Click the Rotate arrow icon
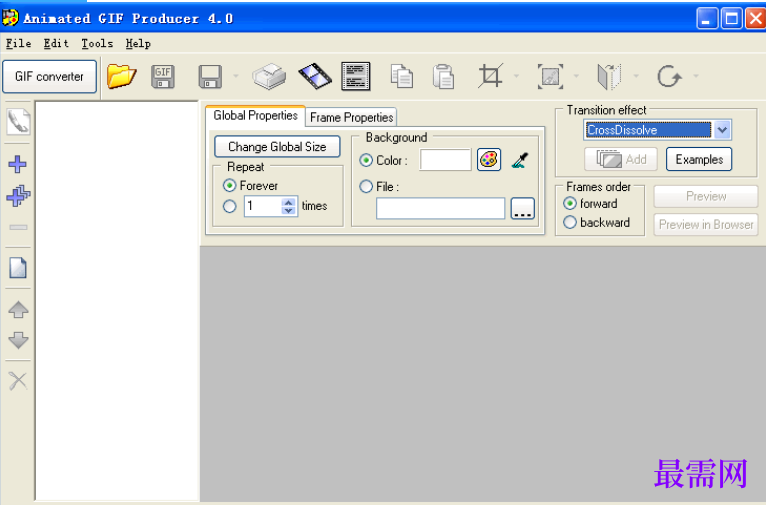This screenshot has width=766, height=505. click(669, 76)
